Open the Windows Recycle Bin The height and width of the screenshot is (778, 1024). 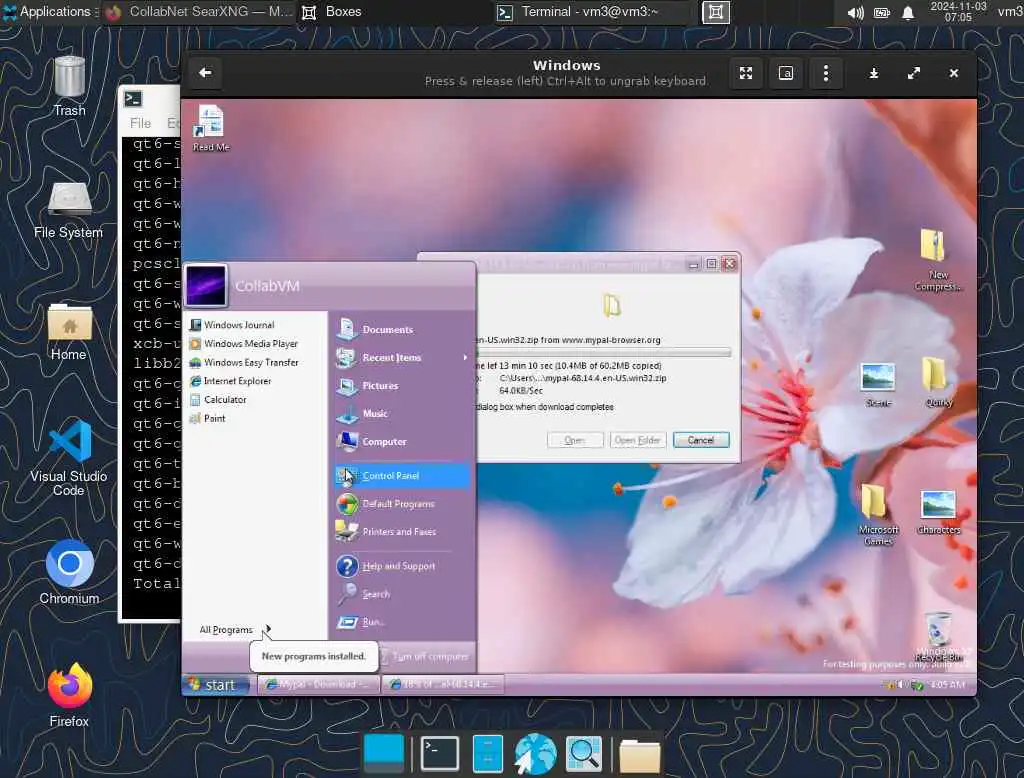pyautogui.click(x=938, y=637)
